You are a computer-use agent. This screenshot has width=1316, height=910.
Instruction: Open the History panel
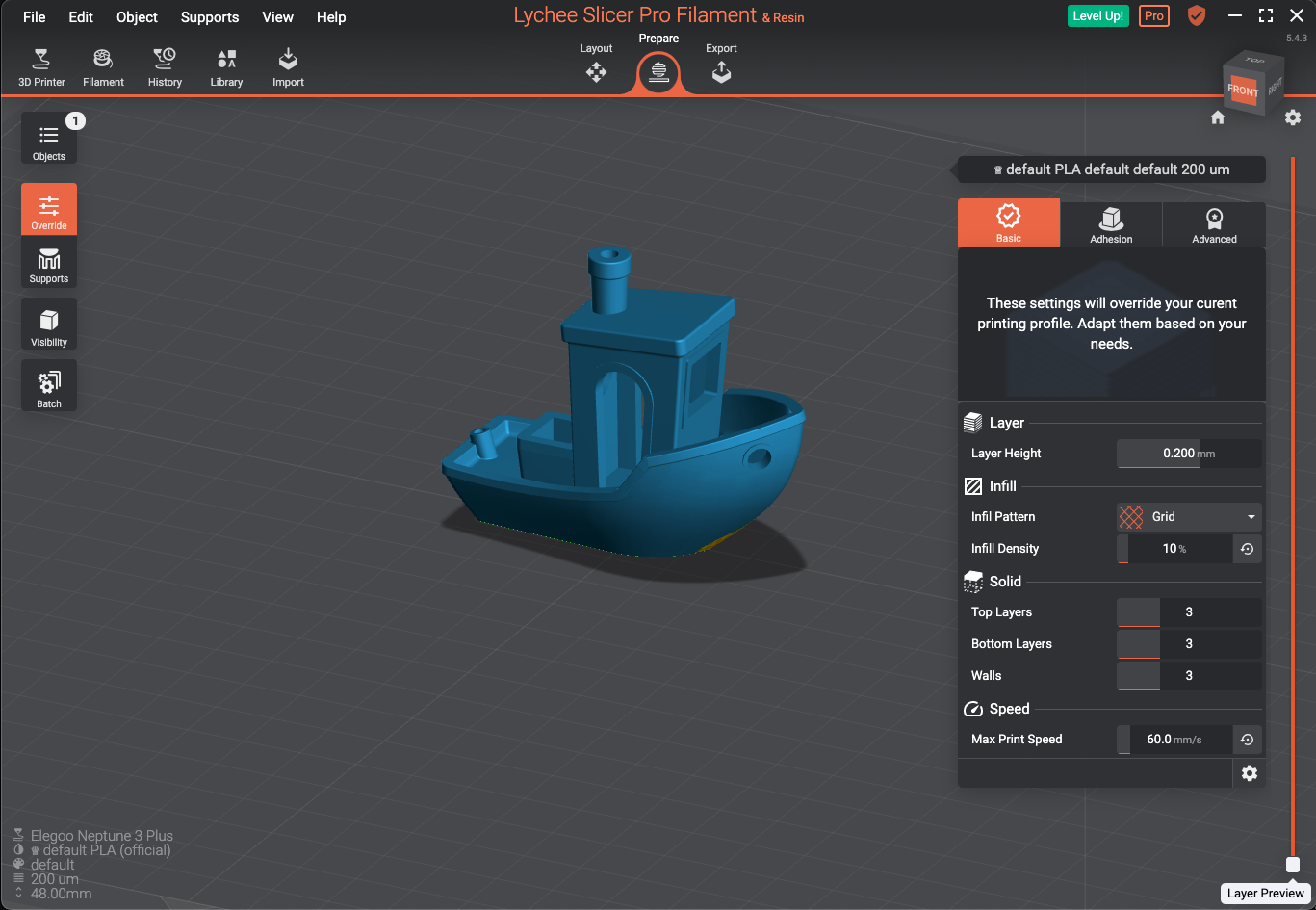[x=165, y=67]
